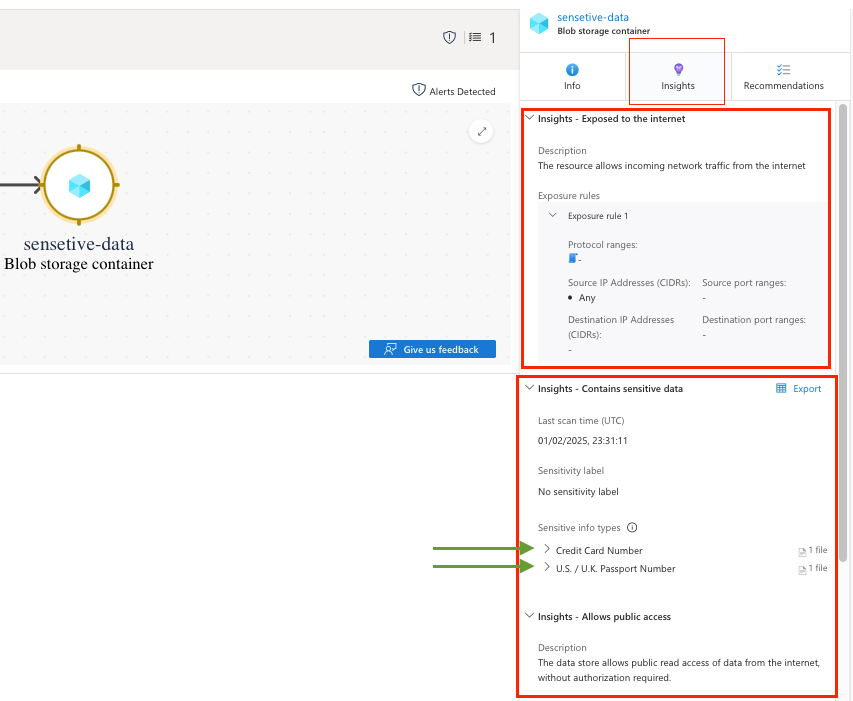Click the Sensitive info types info icon

(632, 528)
